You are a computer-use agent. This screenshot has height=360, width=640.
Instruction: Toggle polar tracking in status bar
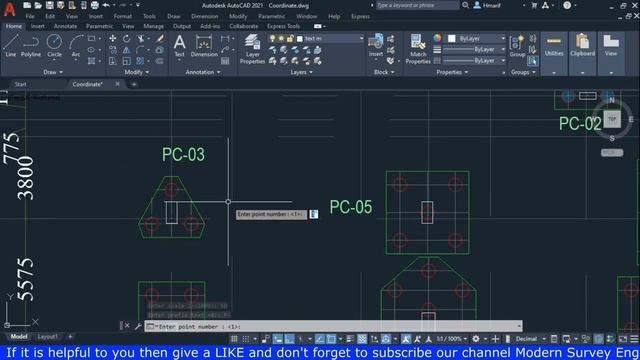tap(301, 339)
